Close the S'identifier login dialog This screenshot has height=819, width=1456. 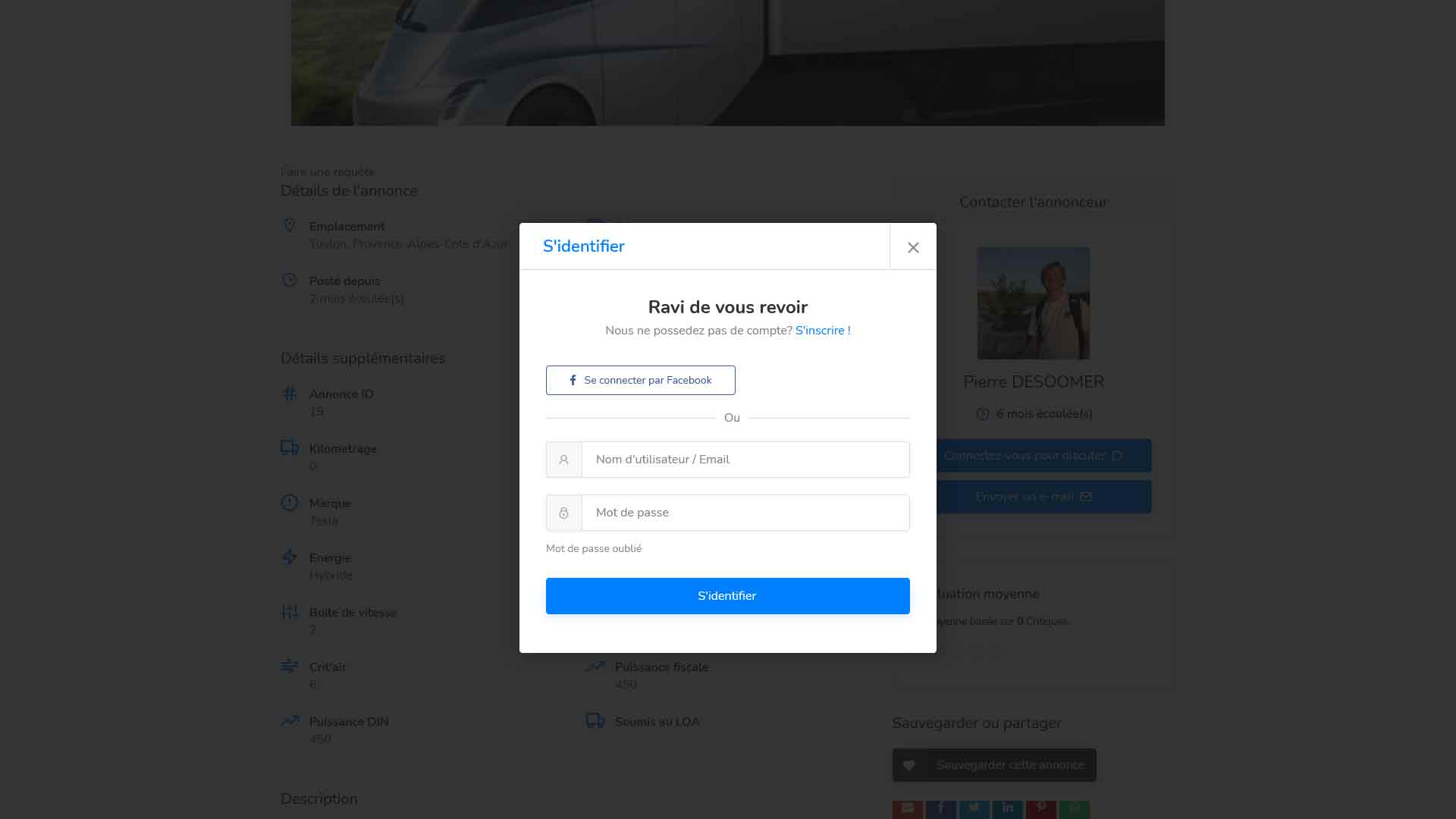(x=913, y=247)
